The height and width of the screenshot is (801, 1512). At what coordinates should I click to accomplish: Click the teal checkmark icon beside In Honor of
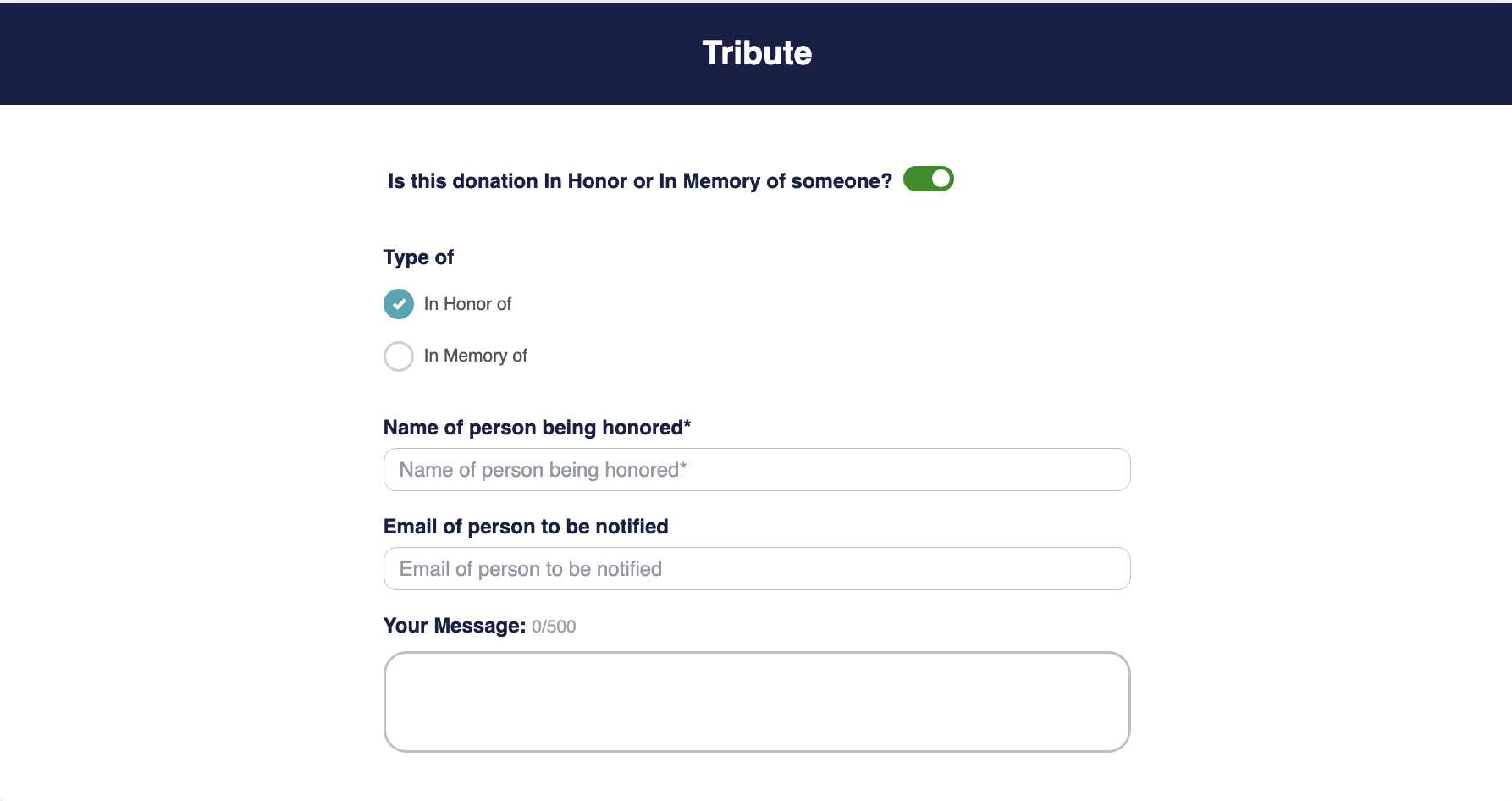click(x=399, y=304)
